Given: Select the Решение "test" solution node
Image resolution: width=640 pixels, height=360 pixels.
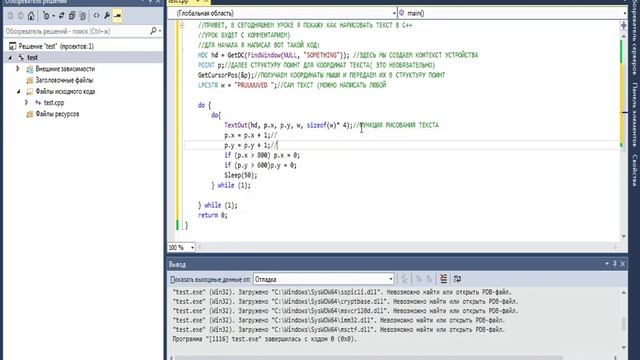Looking at the screenshot, I should [56, 46].
